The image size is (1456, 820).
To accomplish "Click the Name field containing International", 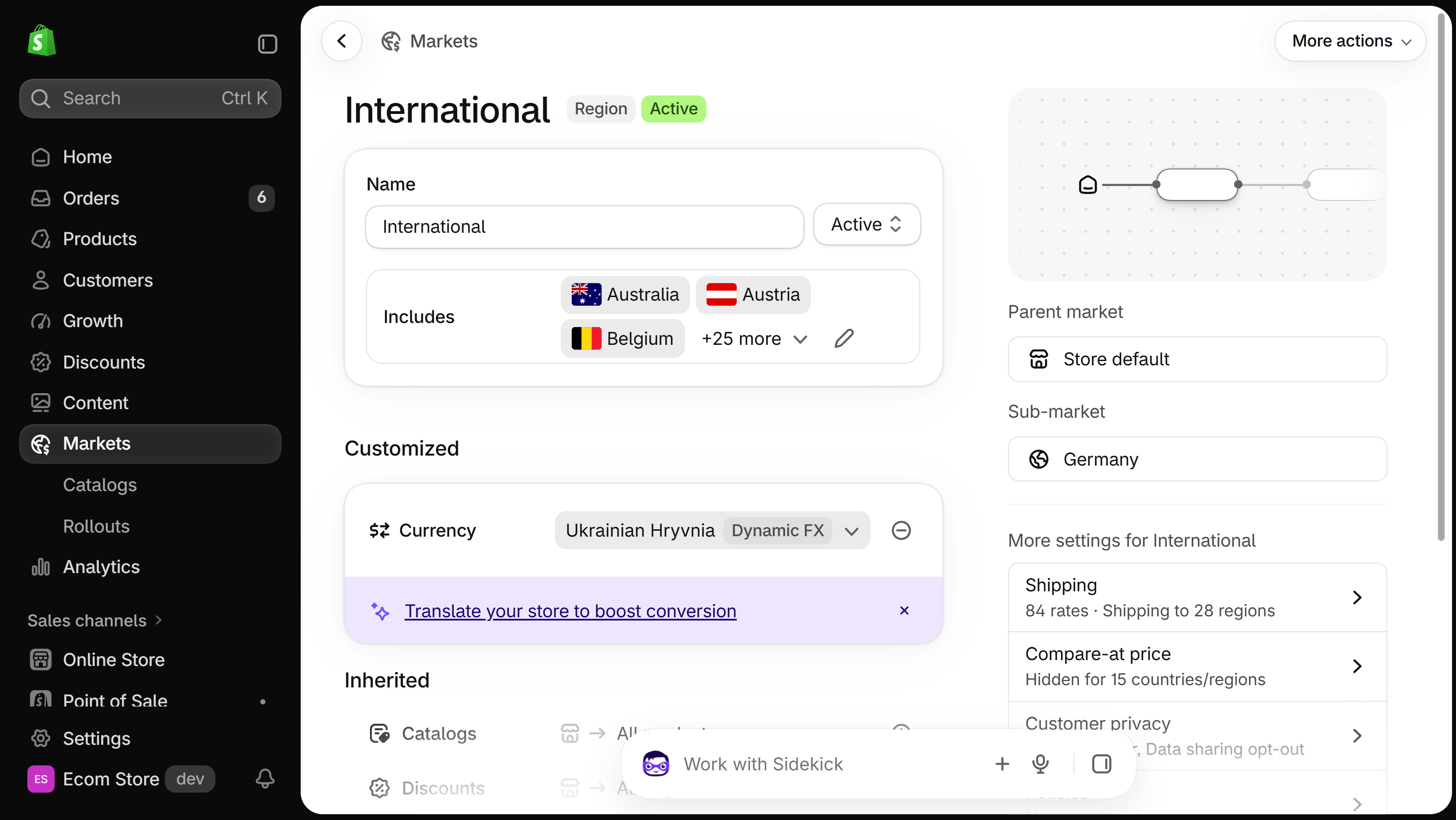I will (x=584, y=226).
